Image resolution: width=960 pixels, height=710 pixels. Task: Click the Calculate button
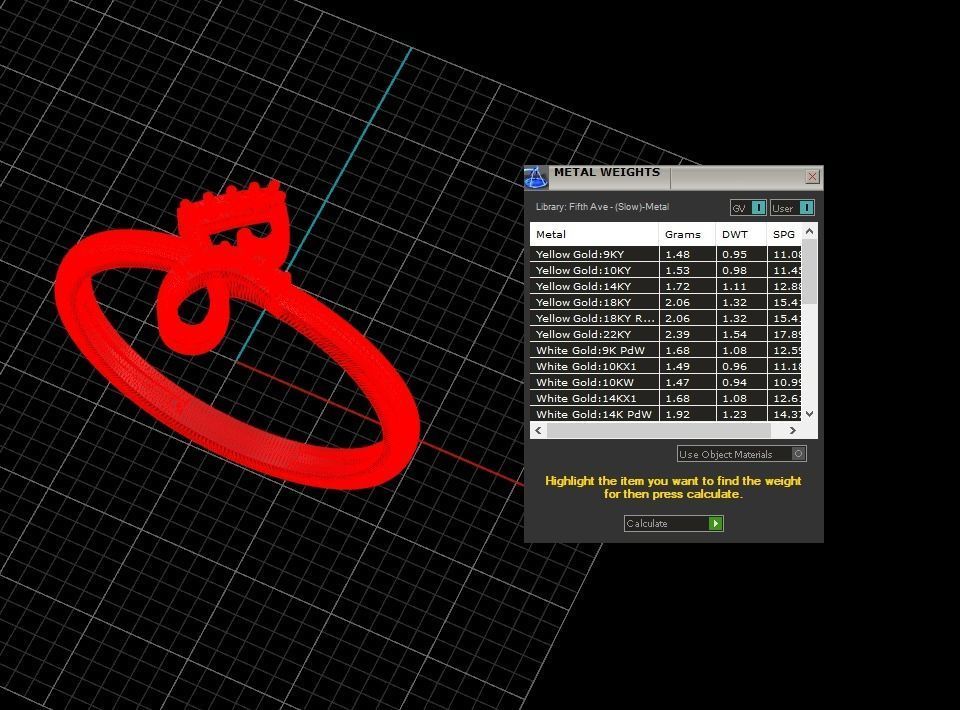[x=673, y=523]
